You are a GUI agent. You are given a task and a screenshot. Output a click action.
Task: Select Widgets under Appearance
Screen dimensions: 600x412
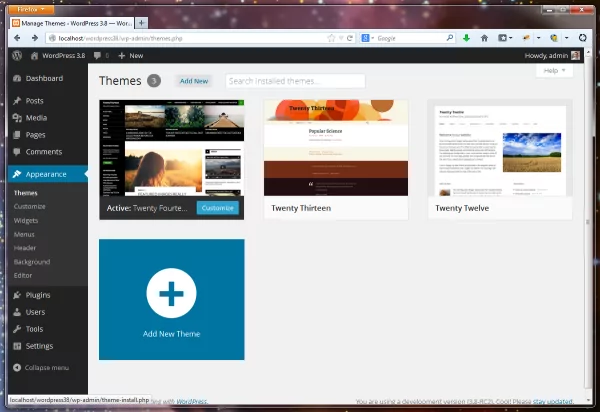pos(26,220)
